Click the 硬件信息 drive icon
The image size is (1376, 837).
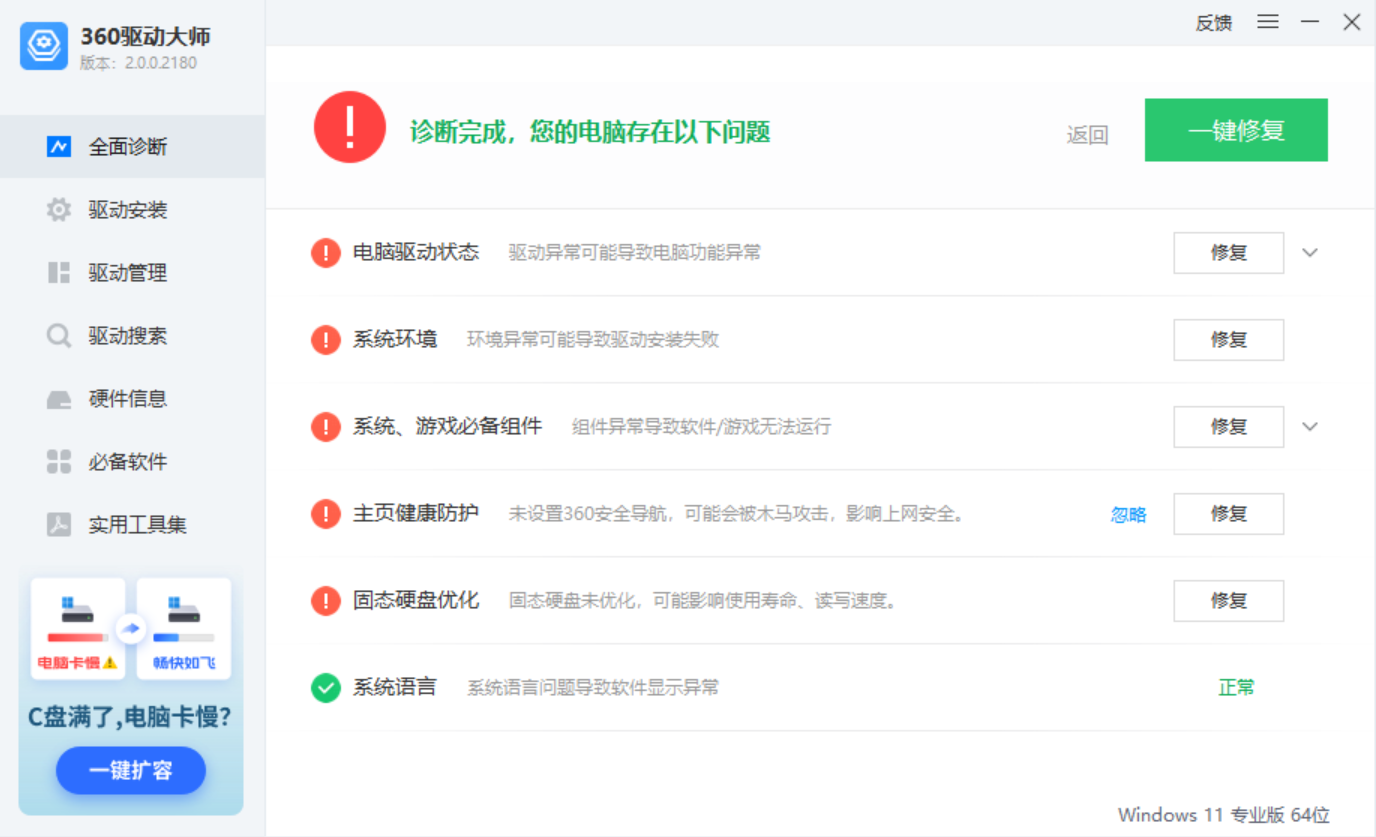tap(59, 399)
